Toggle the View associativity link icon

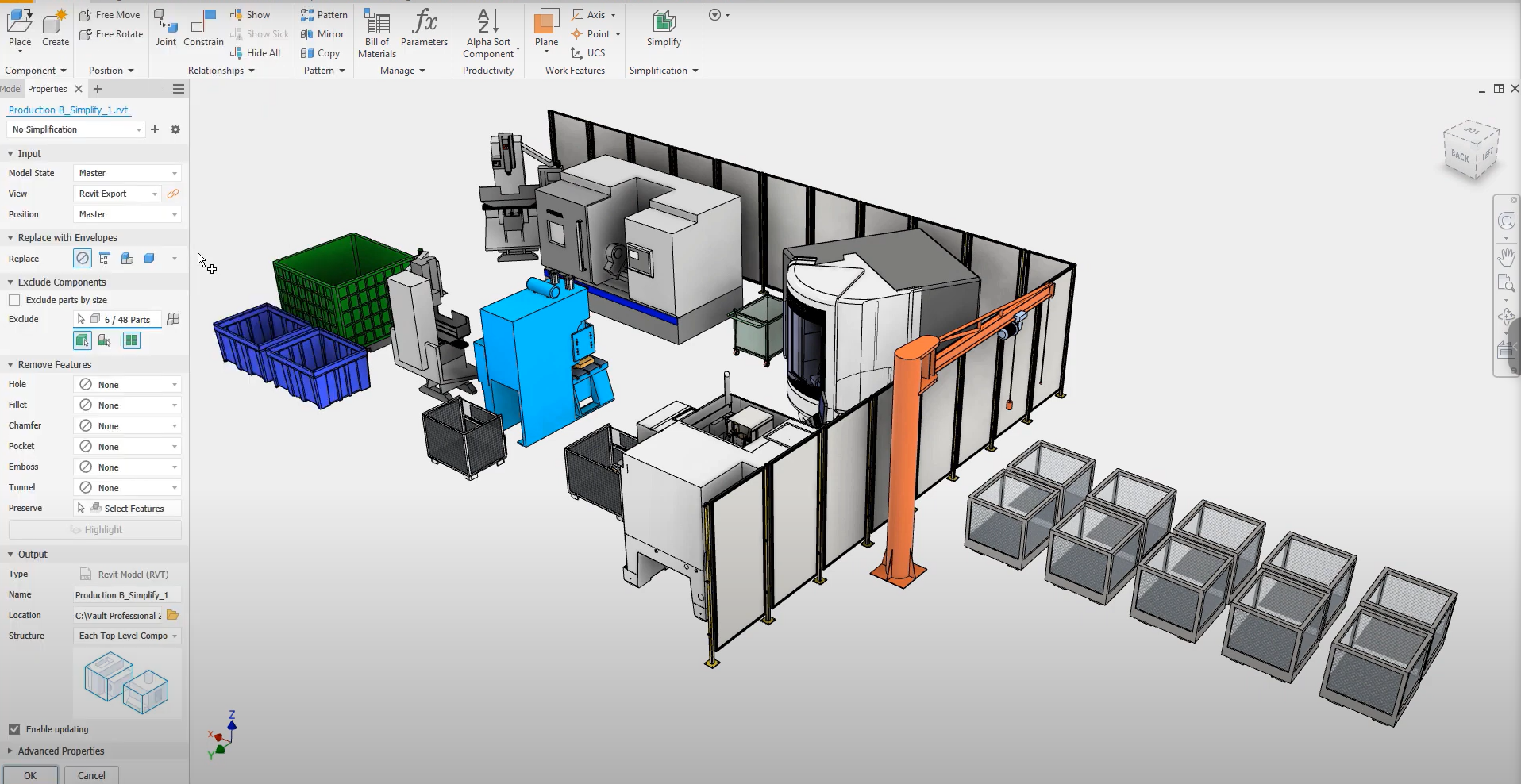coord(173,194)
